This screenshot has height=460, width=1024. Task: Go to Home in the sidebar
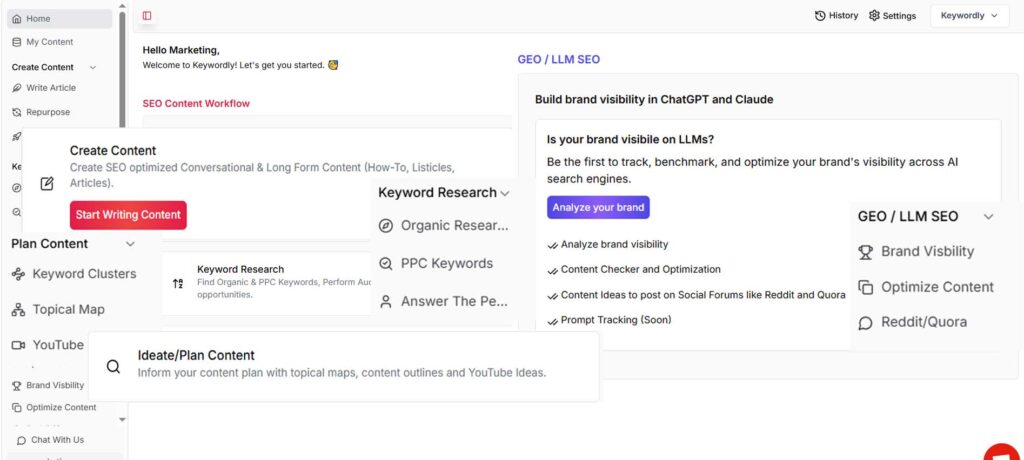[38, 19]
